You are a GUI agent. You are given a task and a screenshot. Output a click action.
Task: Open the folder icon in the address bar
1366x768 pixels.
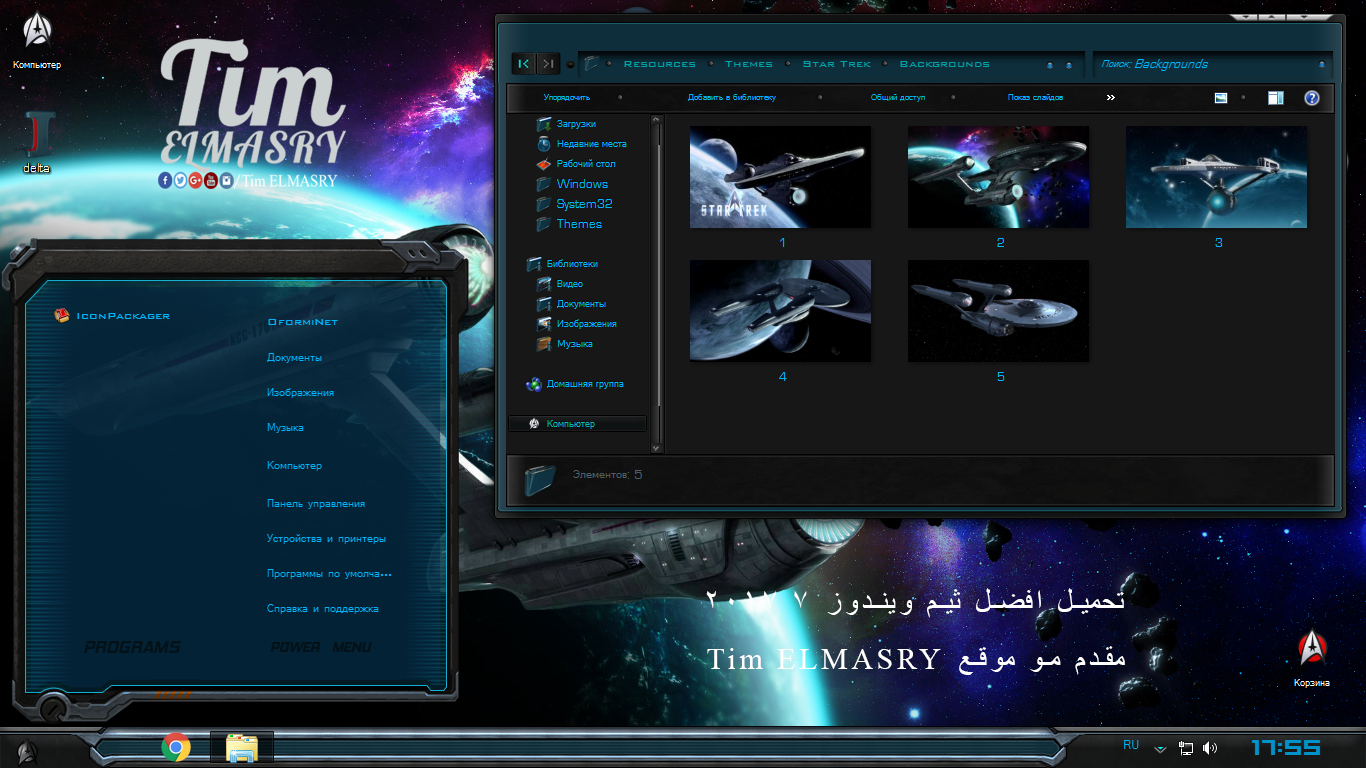click(x=592, y=64)
